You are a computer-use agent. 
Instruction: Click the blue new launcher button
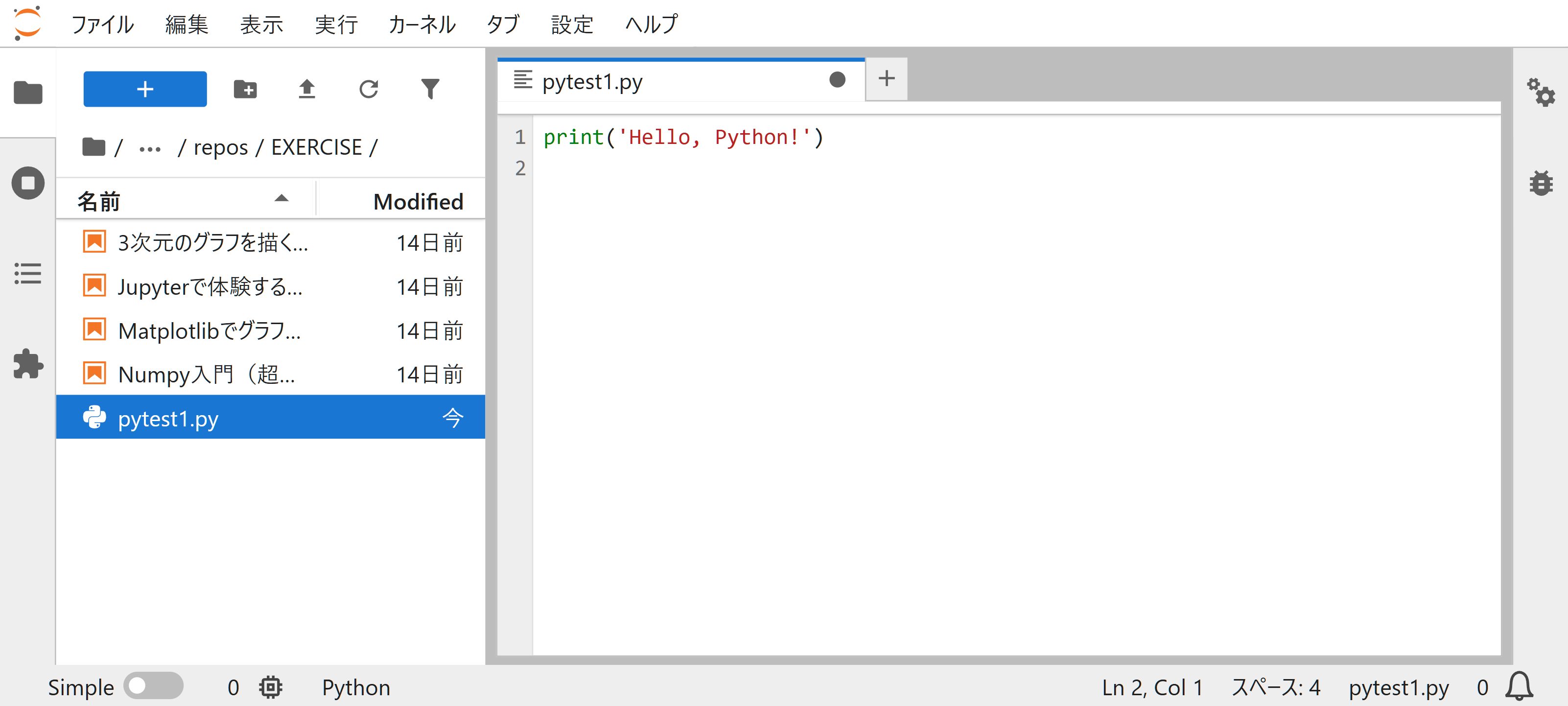(145, 89)
